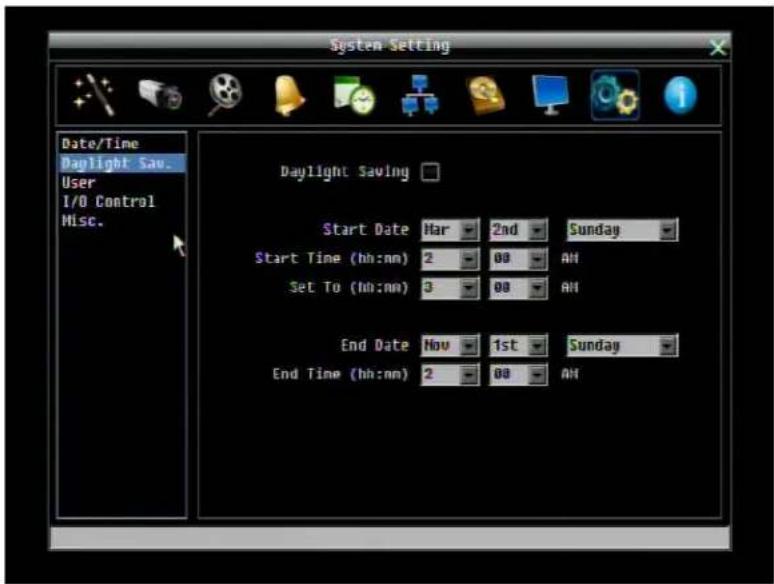The height and width of the screenshot is (584, 774).
Task: Select the gears system settings icon
Action: click(x=615, y=95)
